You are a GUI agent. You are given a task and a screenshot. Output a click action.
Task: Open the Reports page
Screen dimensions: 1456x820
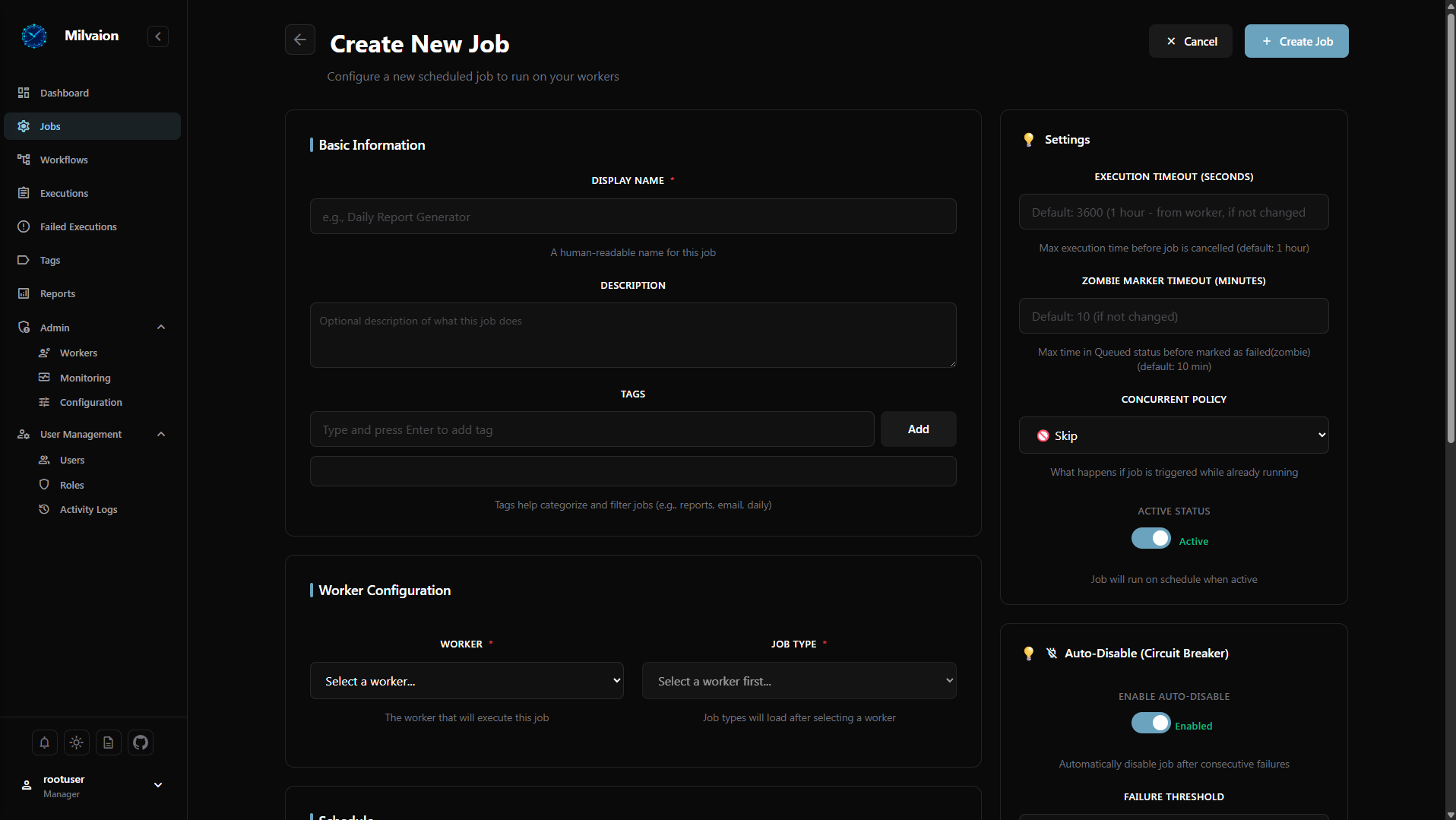click(92, 293)
